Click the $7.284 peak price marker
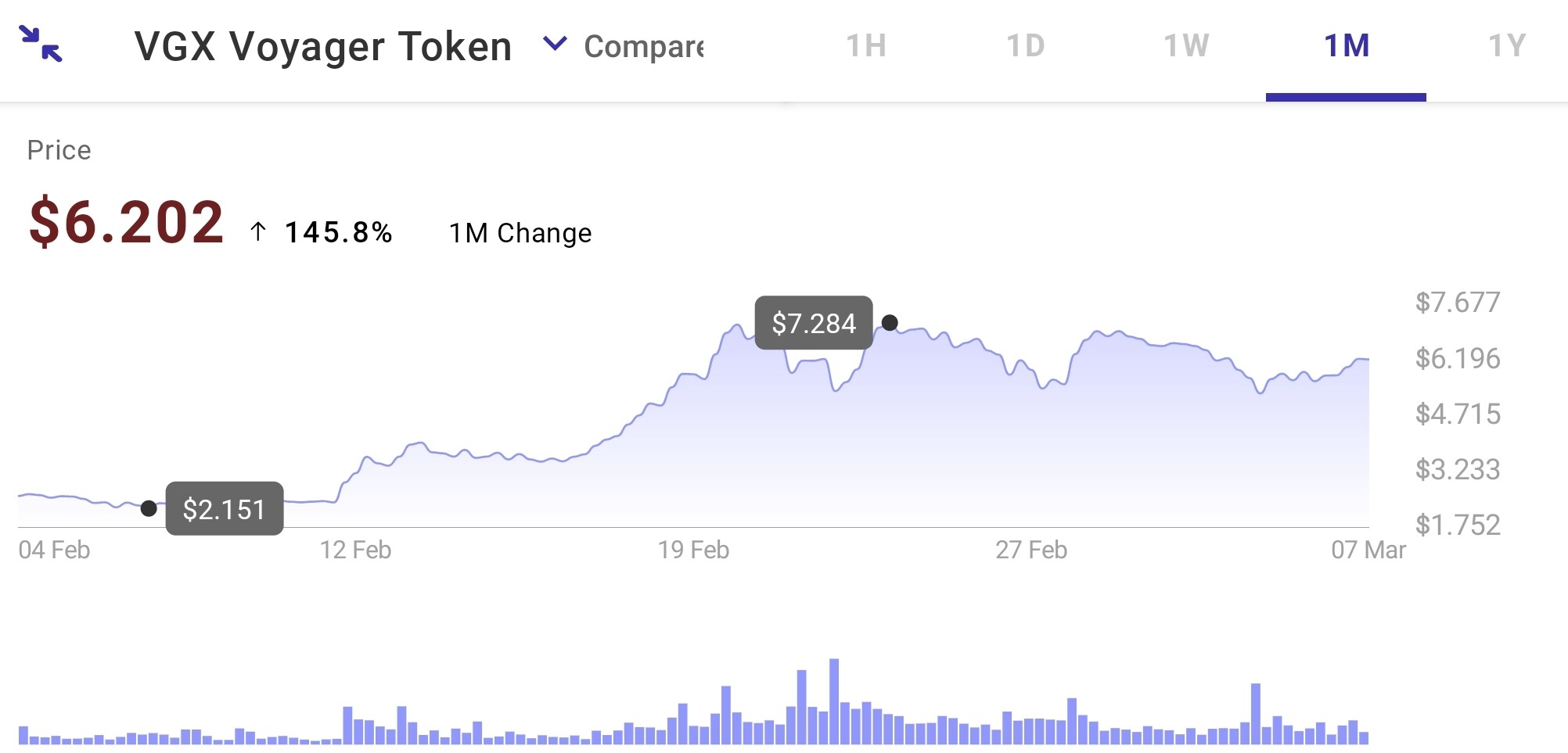 pos(814,322)
